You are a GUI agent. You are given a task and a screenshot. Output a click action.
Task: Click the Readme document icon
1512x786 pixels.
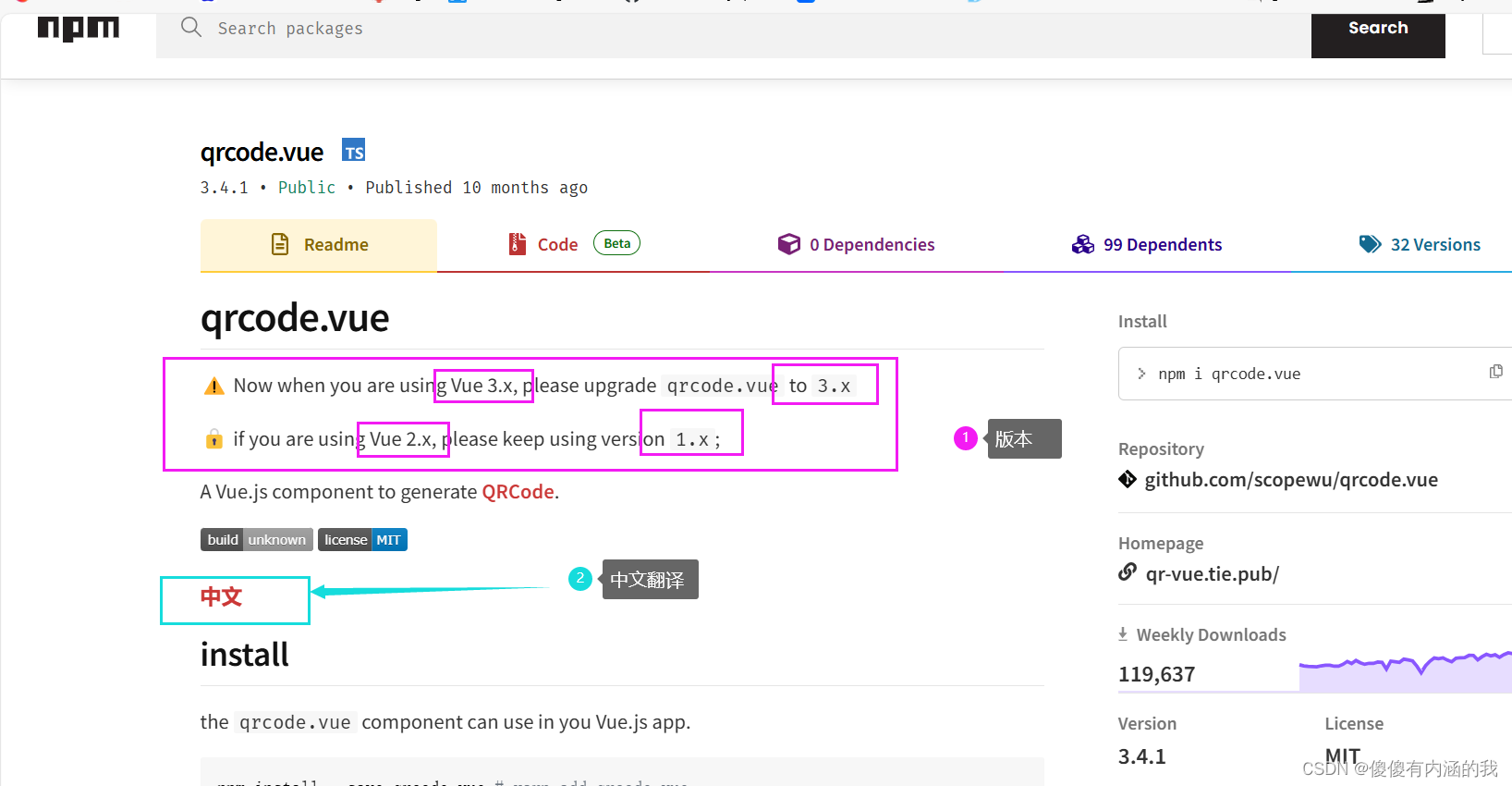pyautogui.click(x=280, y=244)
